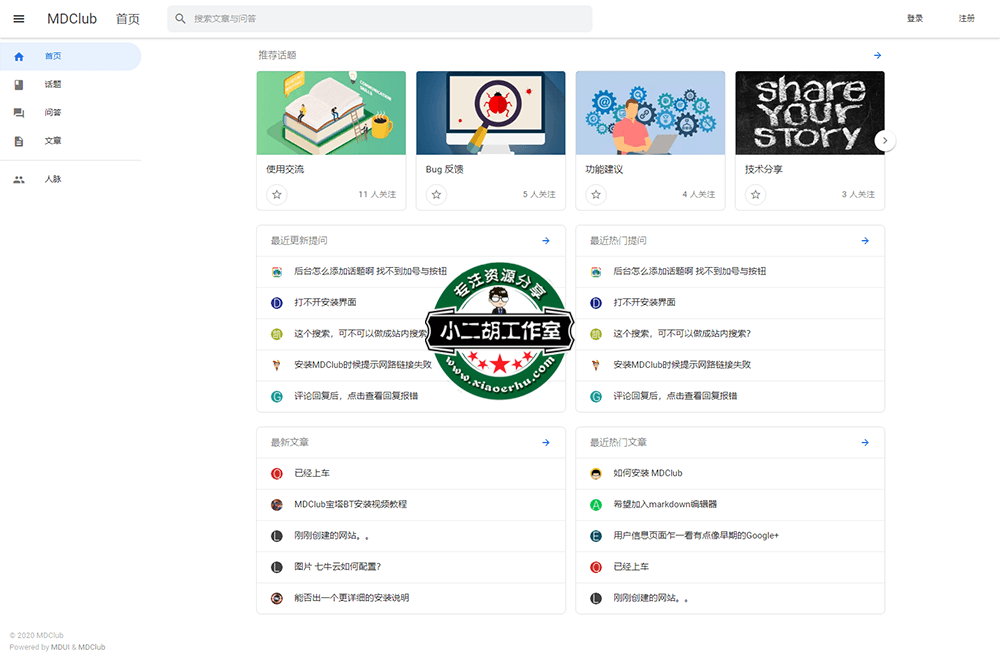This screenshot has width=1000, height=665.
Task: Switch to the 首页 top menu item
Action: tap(128, 18)
